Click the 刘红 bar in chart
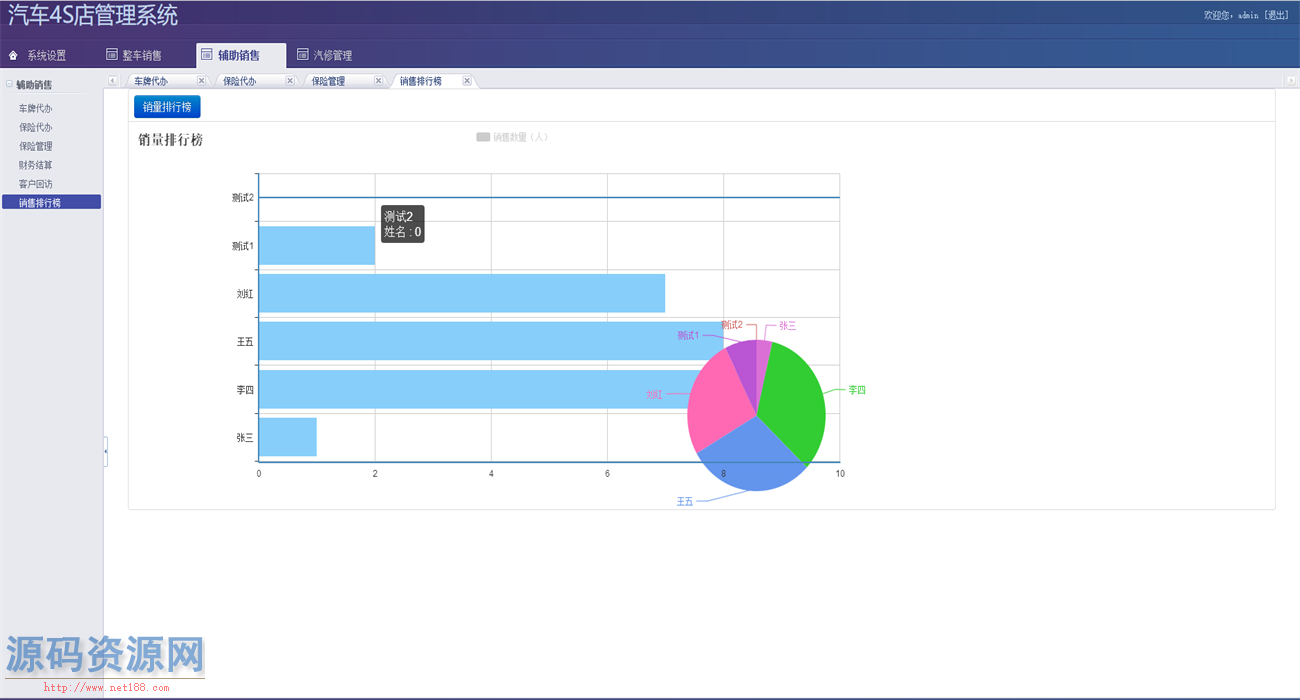 point(461,293)
